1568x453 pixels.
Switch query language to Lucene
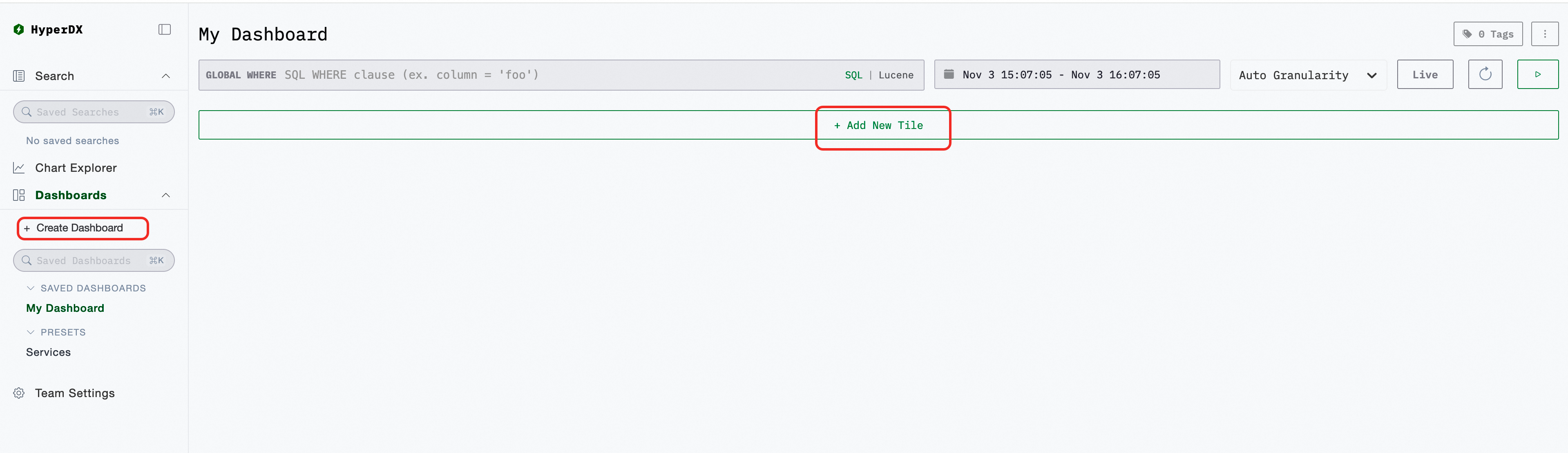(896, 75)
